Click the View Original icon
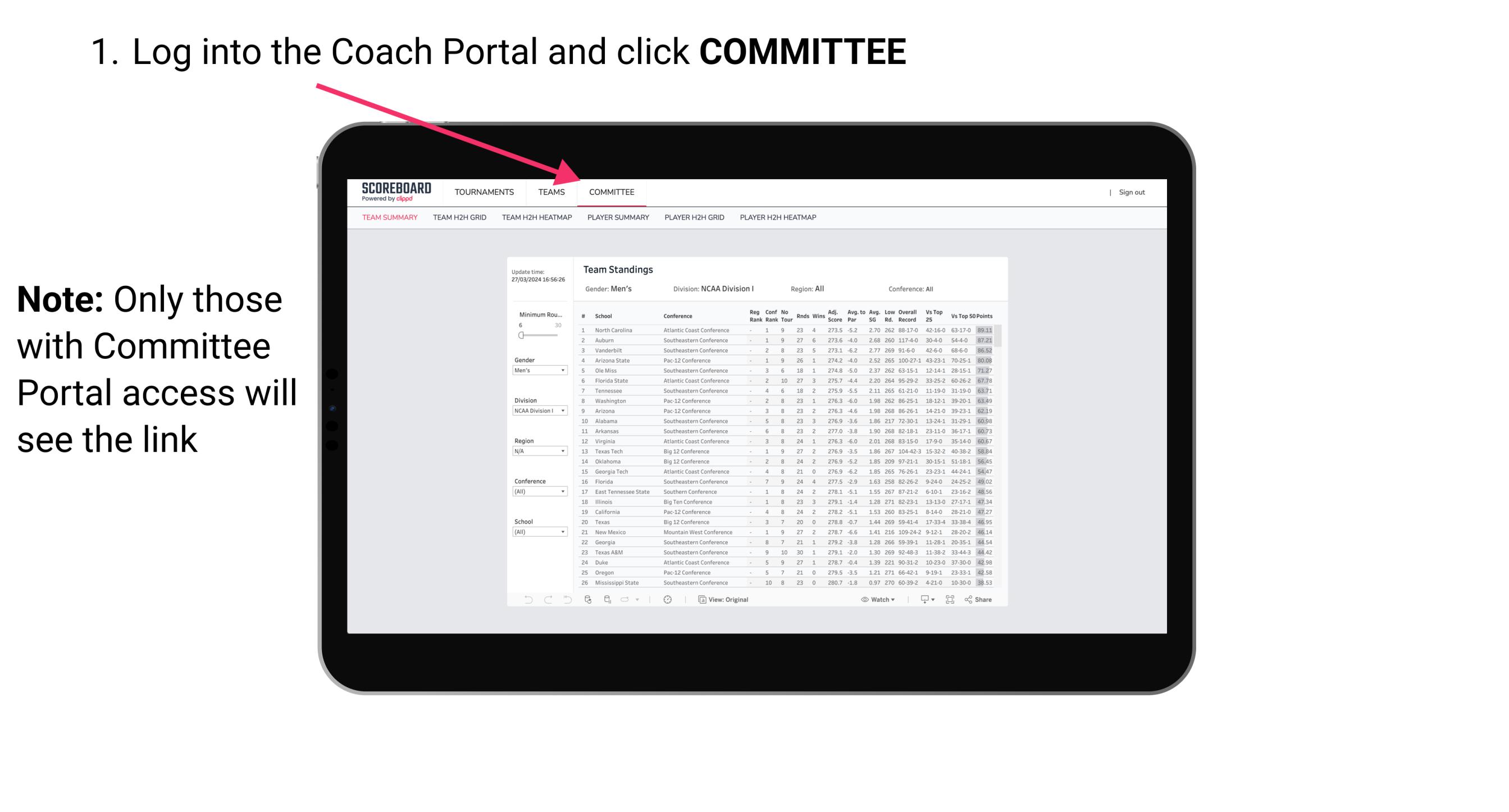This screenshot has width=1509, height=812. [x=700, y=600]
